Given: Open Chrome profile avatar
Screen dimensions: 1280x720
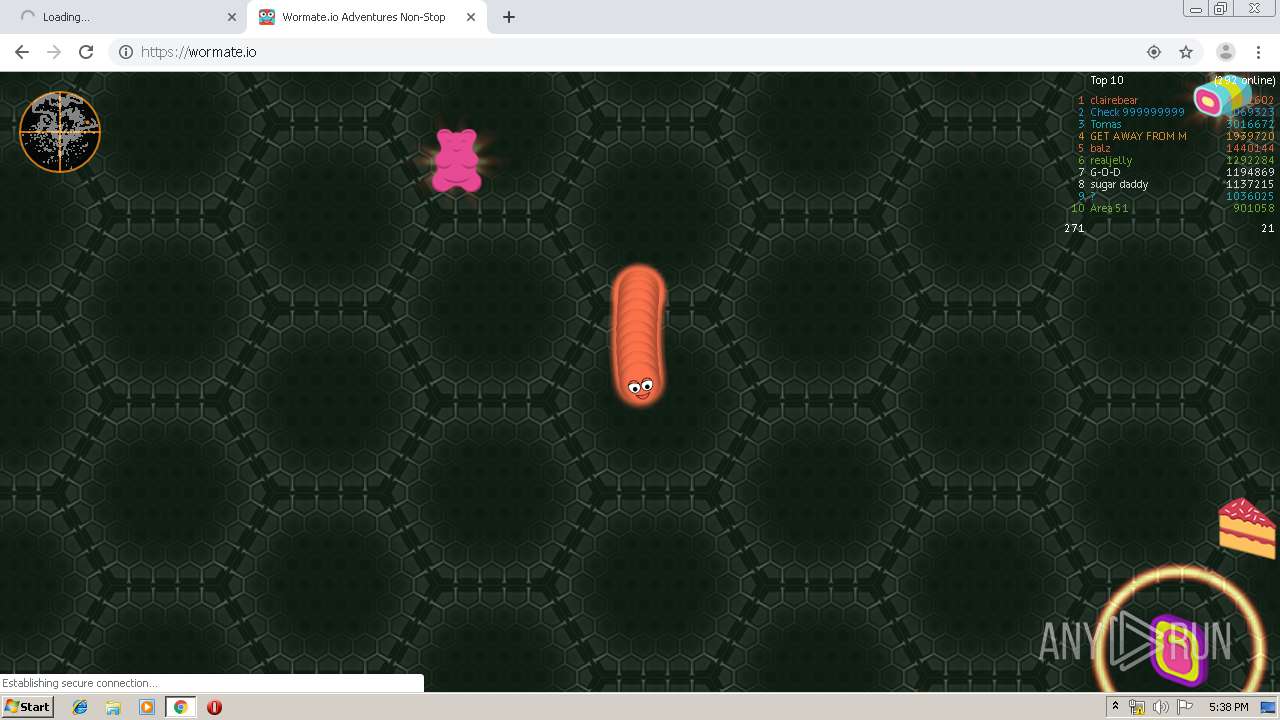Looking at the screenshot, I should tap(1225, 52).
